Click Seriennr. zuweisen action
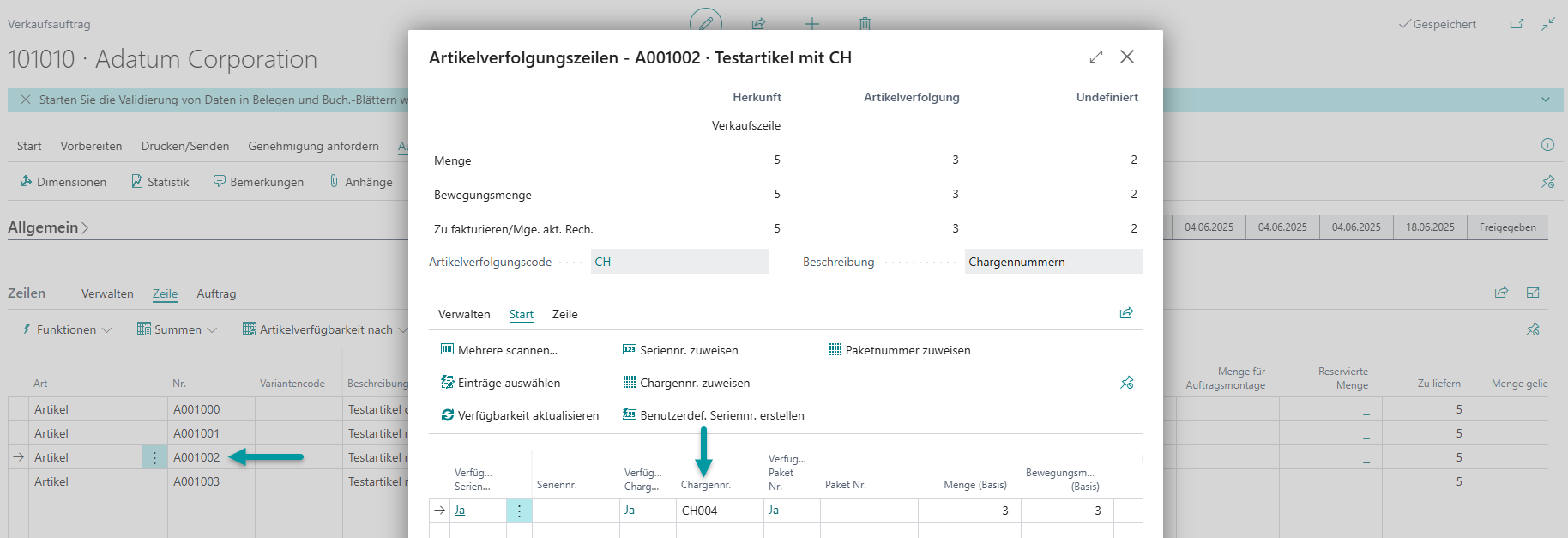 pos(680,350)
